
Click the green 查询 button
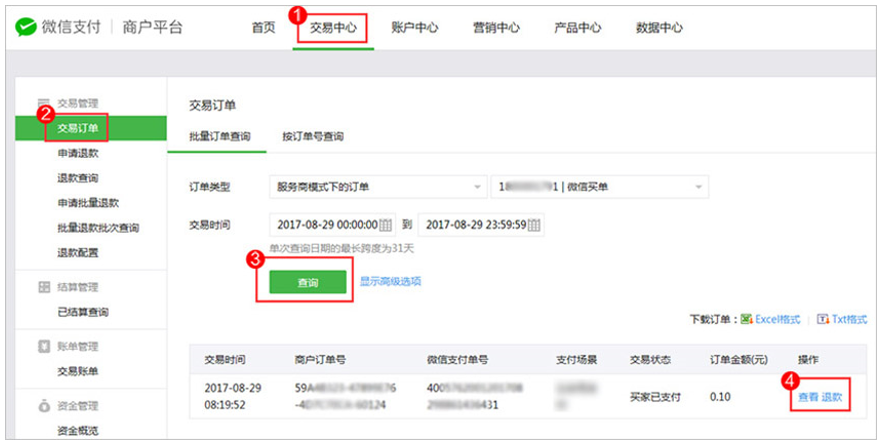tap(308, 282)
